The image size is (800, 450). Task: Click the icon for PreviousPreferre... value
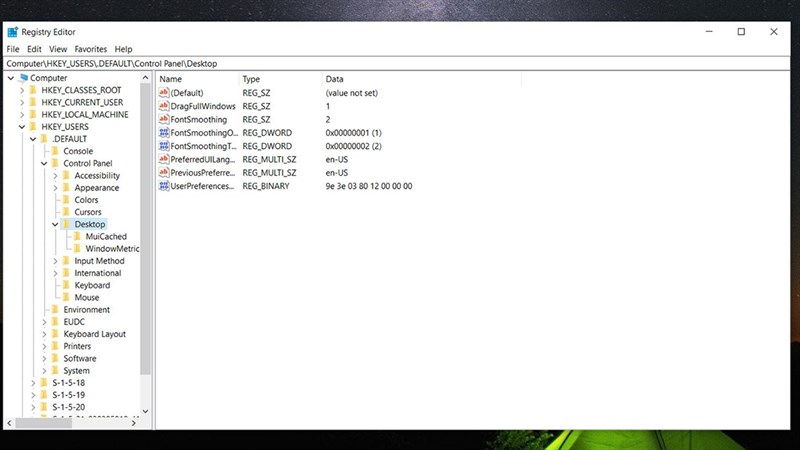(164, 172)
